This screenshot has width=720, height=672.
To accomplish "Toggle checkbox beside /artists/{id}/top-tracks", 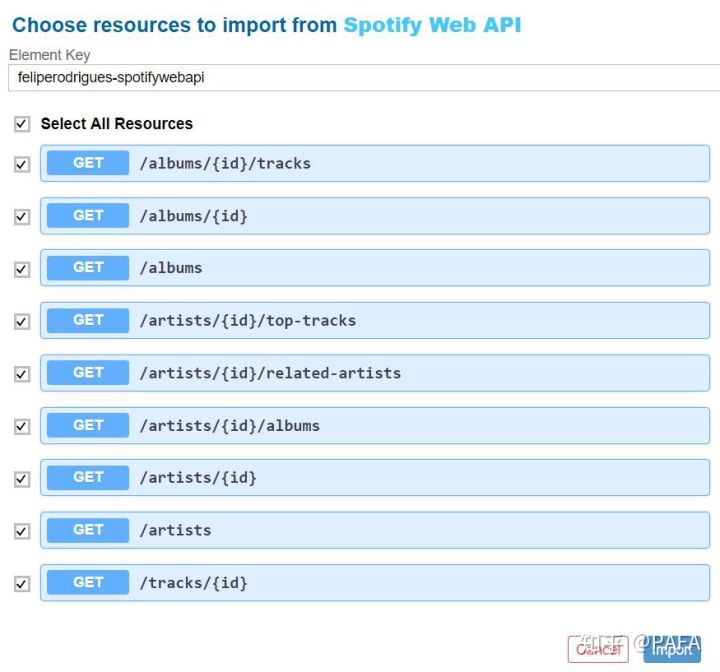I will click(22, 322).
